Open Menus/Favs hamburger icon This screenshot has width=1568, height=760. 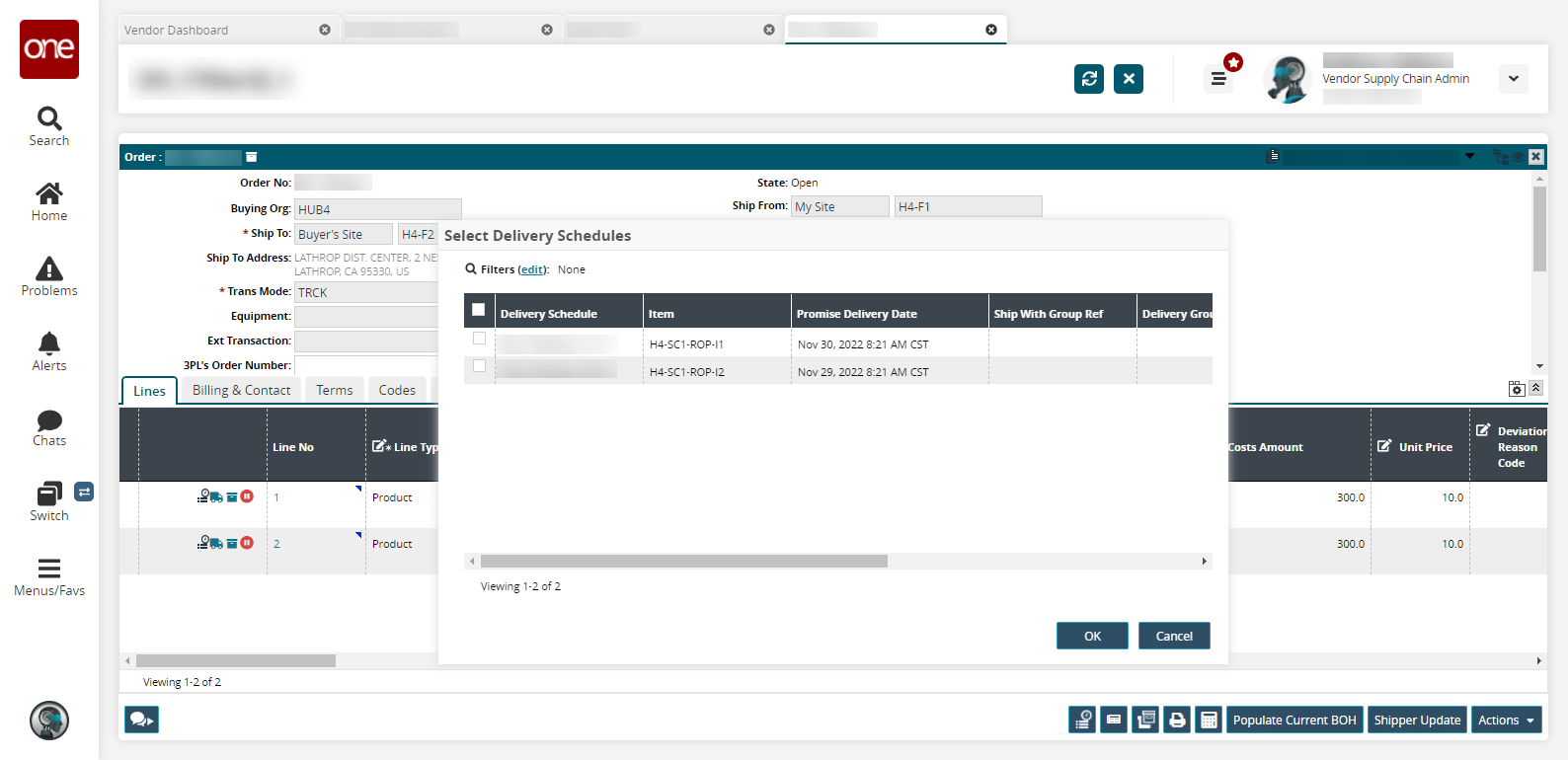coord(49,569)
